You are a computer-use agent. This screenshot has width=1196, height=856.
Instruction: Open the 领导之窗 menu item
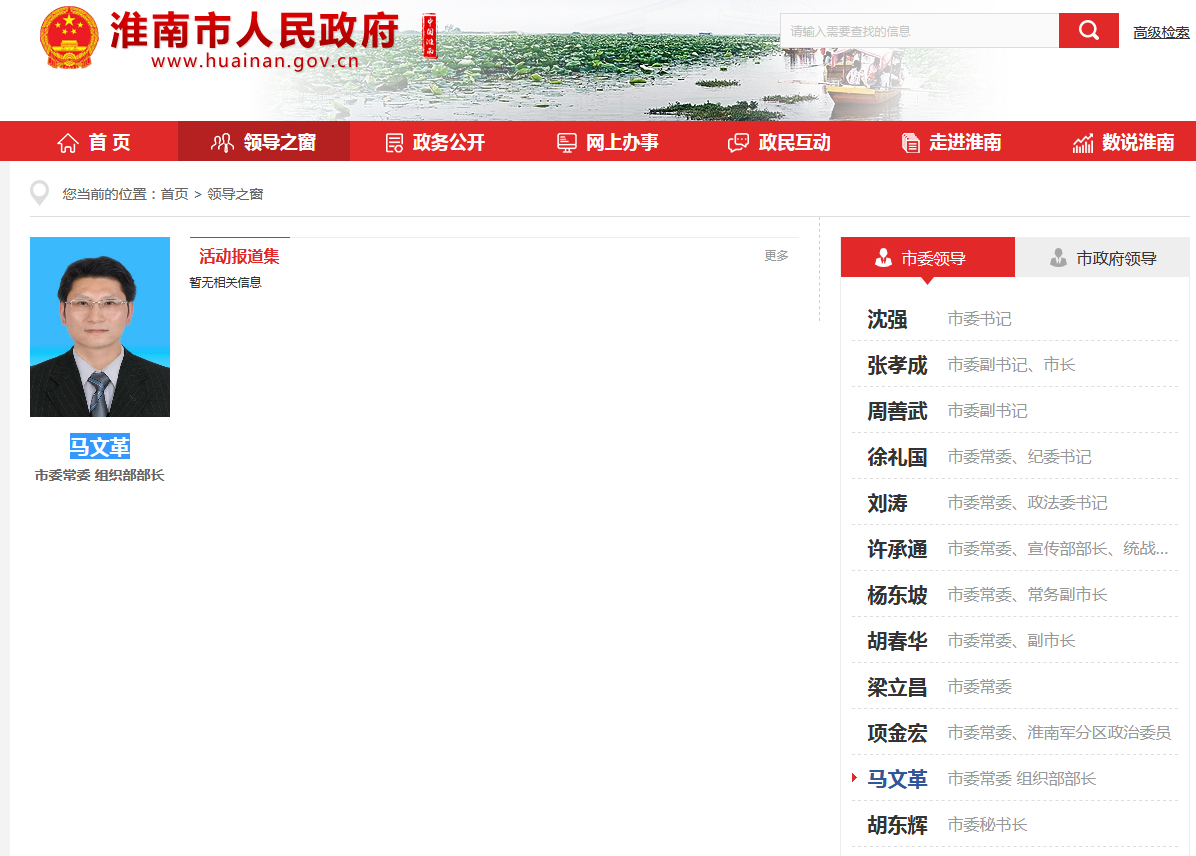click(264, 142)
